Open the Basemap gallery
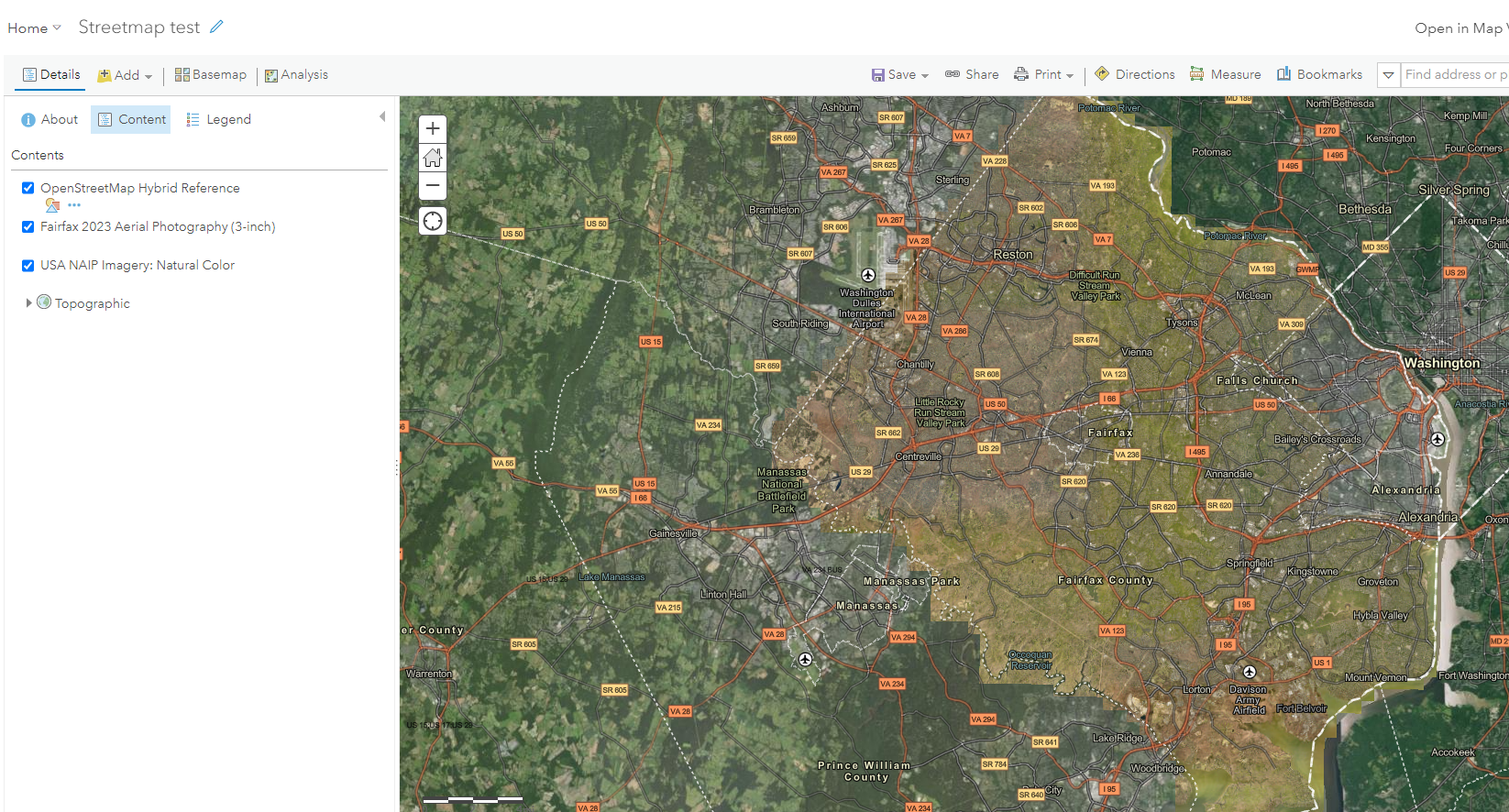 coord(211,74)
